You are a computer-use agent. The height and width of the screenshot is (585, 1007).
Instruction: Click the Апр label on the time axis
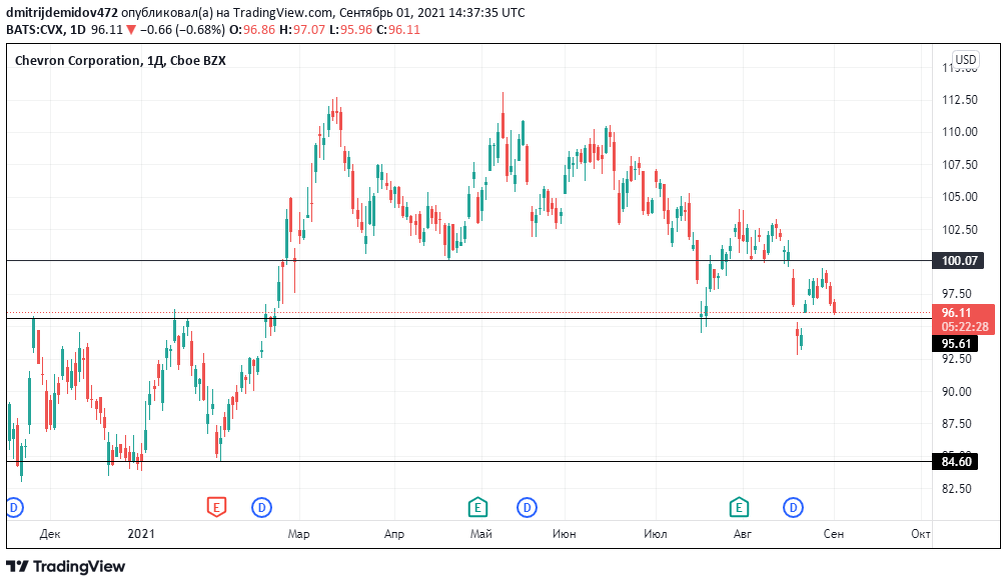pyautogui.click(x=394, y=534)
